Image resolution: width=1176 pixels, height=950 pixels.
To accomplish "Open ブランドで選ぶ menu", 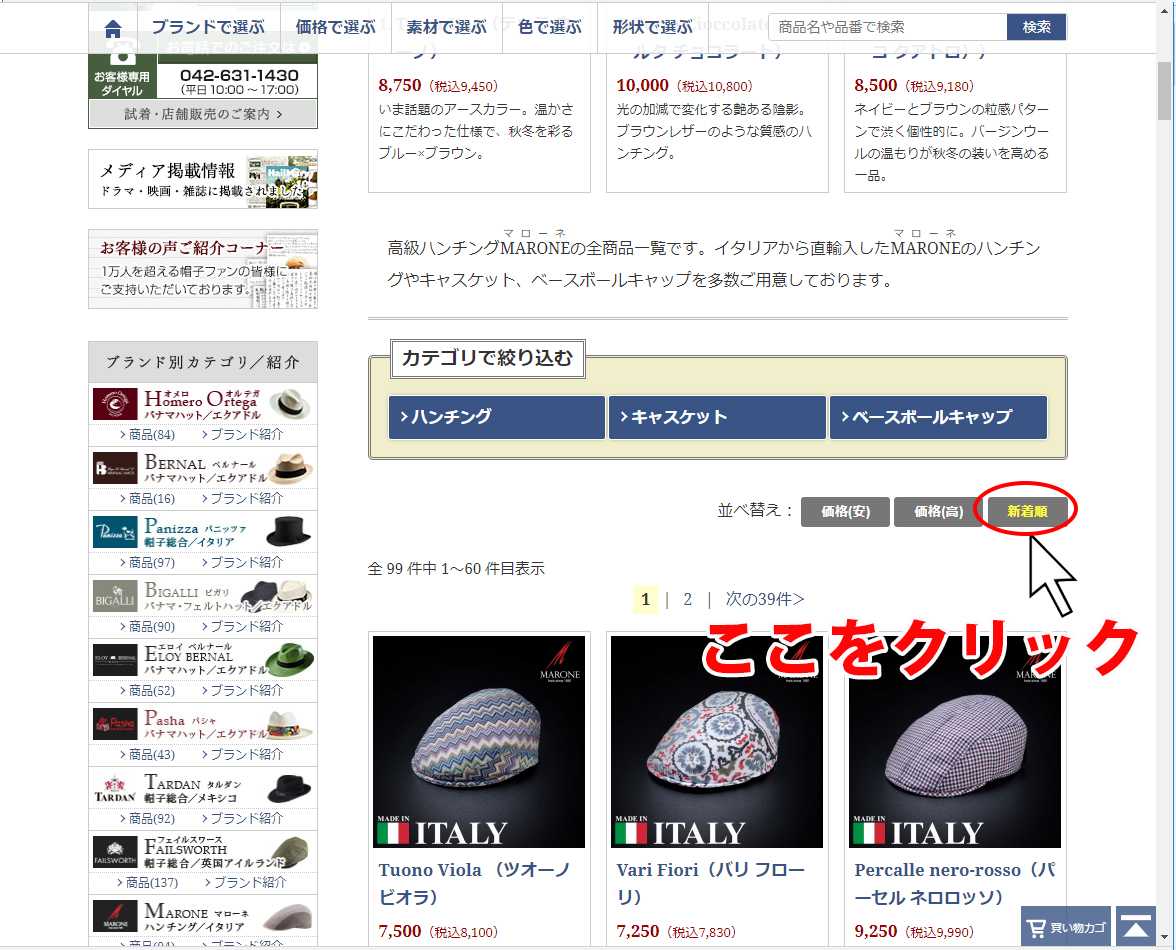I will pyautogui.click(x=208, y=28).
